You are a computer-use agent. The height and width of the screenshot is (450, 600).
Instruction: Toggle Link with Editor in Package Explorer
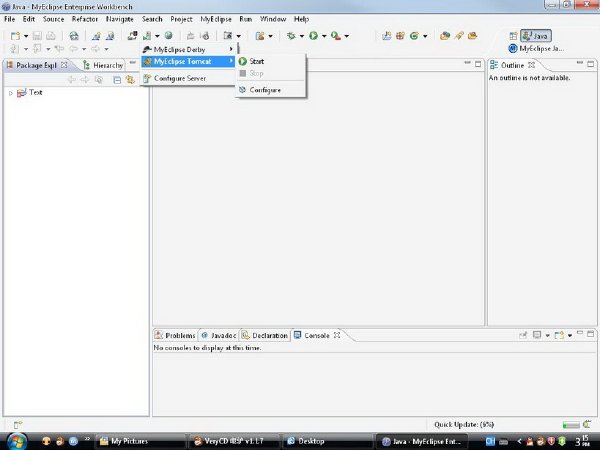(130, 80)
